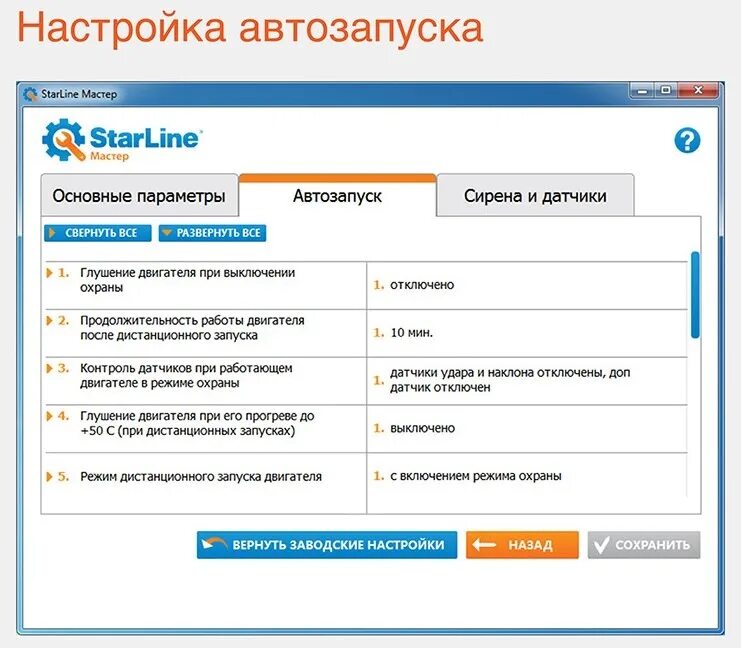The width and height of the screenshot is (741, 648).
Task: Switch to the Основные параметры tab
Action: point(139,196)
